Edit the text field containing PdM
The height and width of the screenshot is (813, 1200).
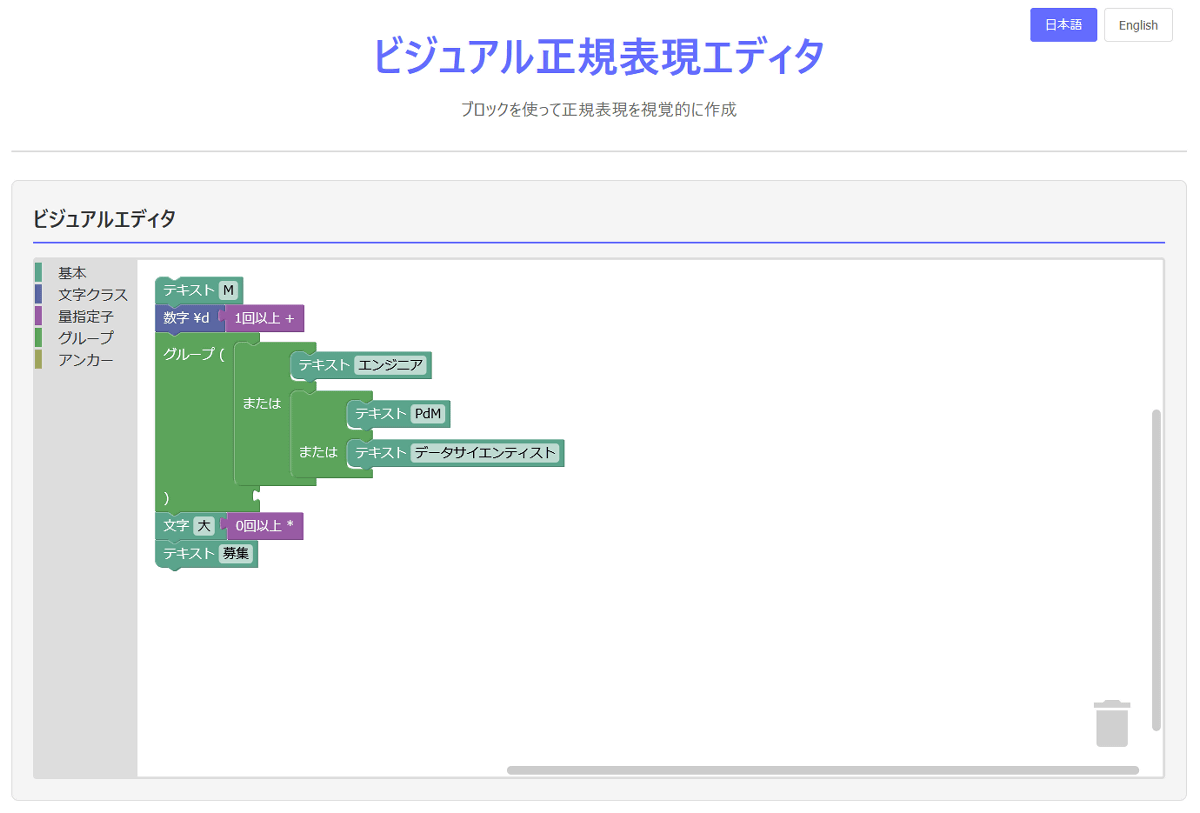[x=428, y=413]
